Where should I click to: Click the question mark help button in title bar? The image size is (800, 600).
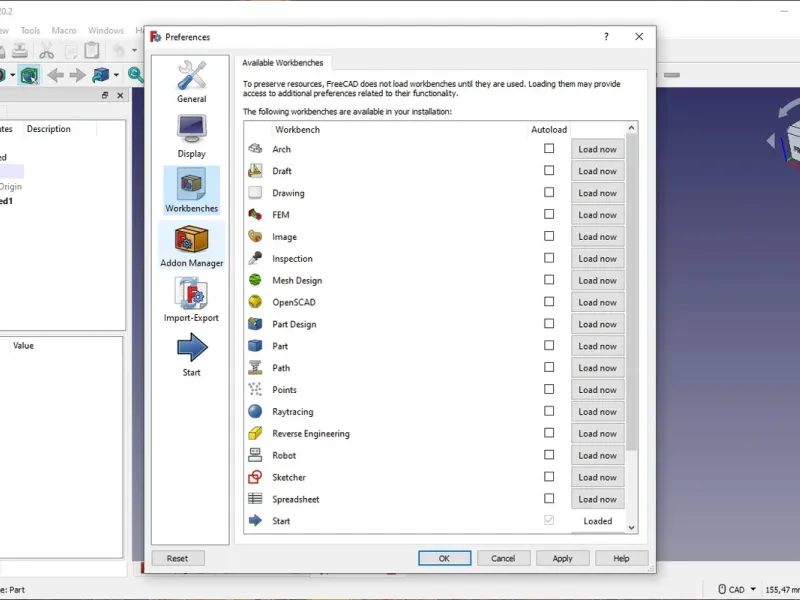tap(606, 37)
